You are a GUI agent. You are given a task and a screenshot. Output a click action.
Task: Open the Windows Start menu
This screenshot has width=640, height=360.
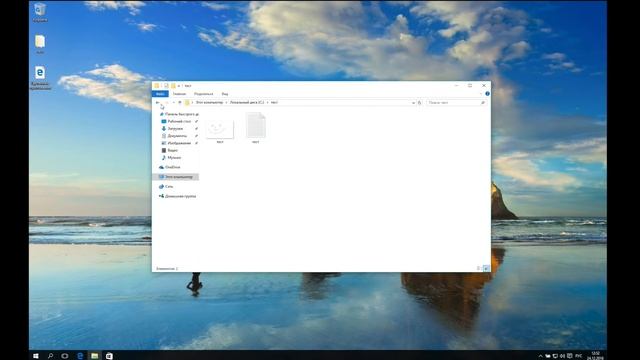click(x=36, y=356)
